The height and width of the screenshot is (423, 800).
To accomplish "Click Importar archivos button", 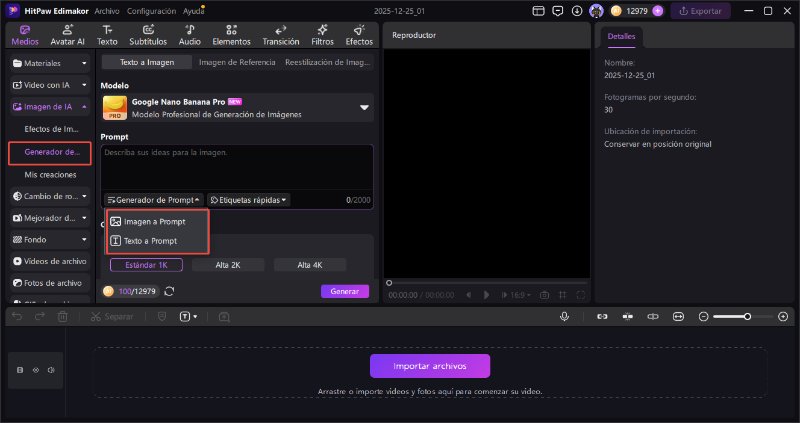I will (x=430, y=366).
